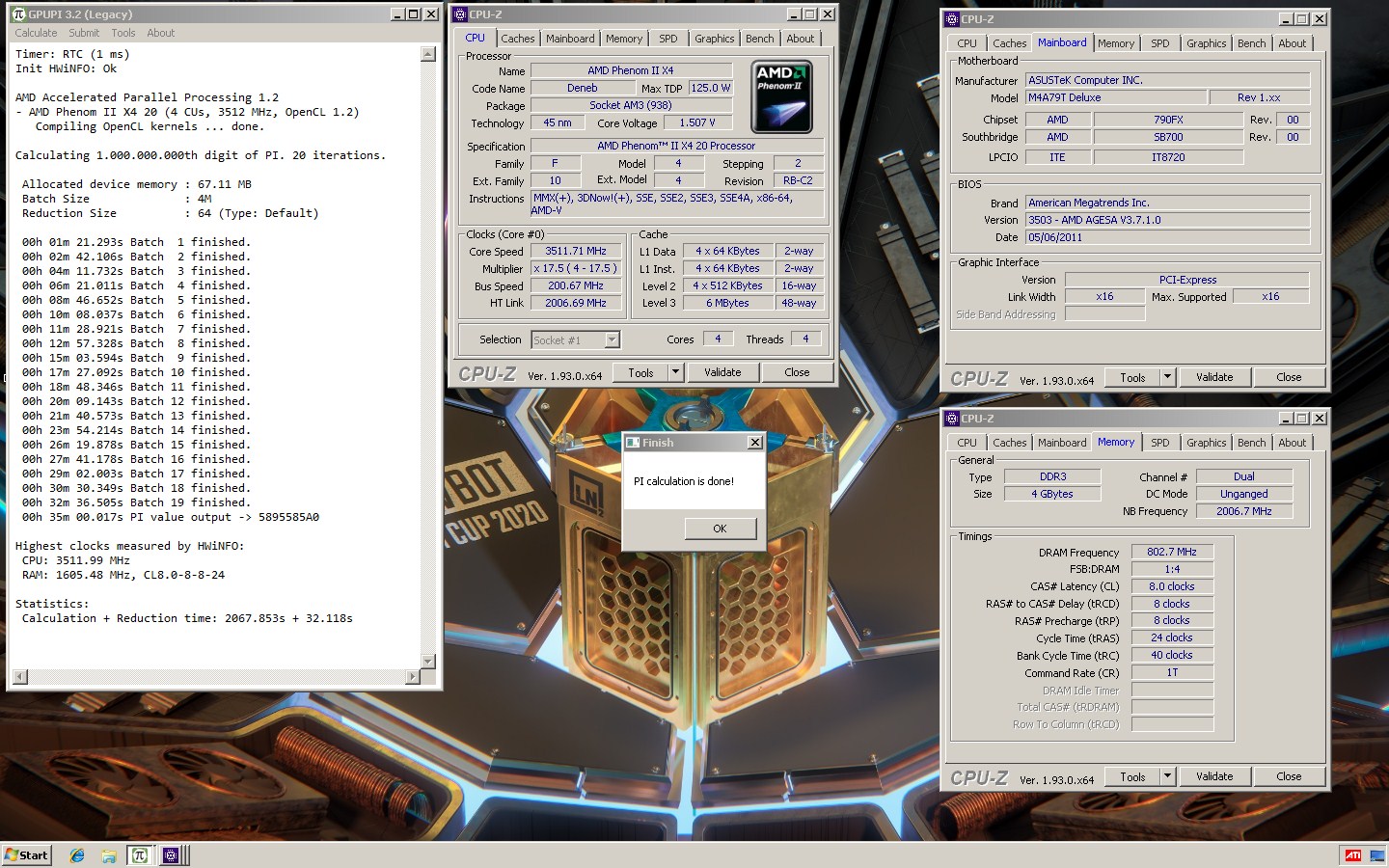1389x868 pixels.
Task: Click Validate in the center CPU-Z window
Action: click(x=722, y=372)
